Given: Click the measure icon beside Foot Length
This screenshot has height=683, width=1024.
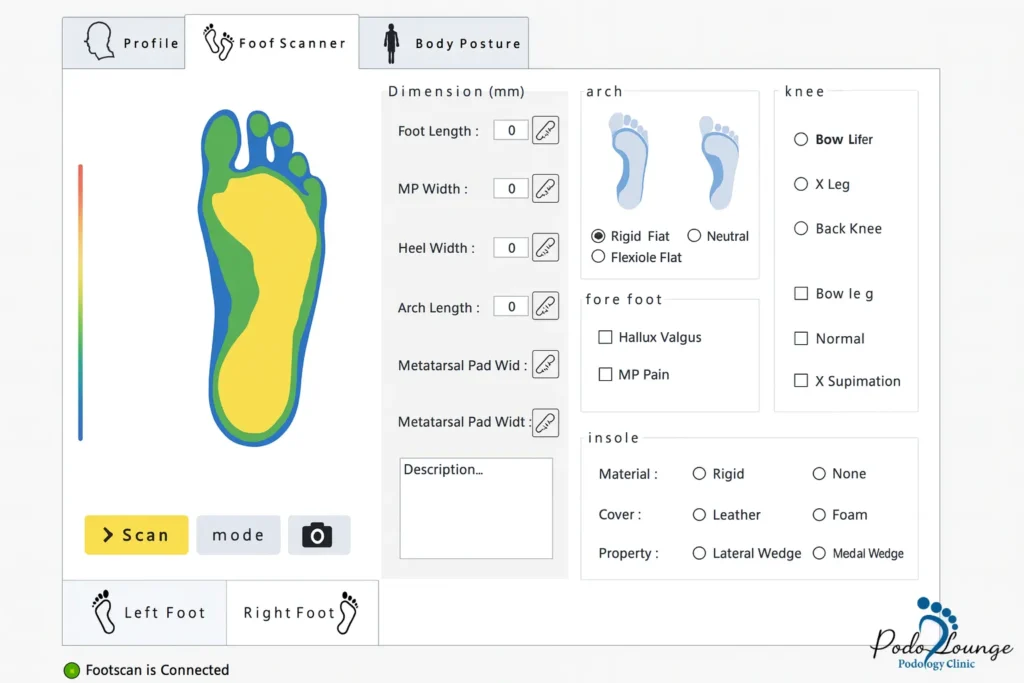Looking at the screenshot, I should [545, 131].
